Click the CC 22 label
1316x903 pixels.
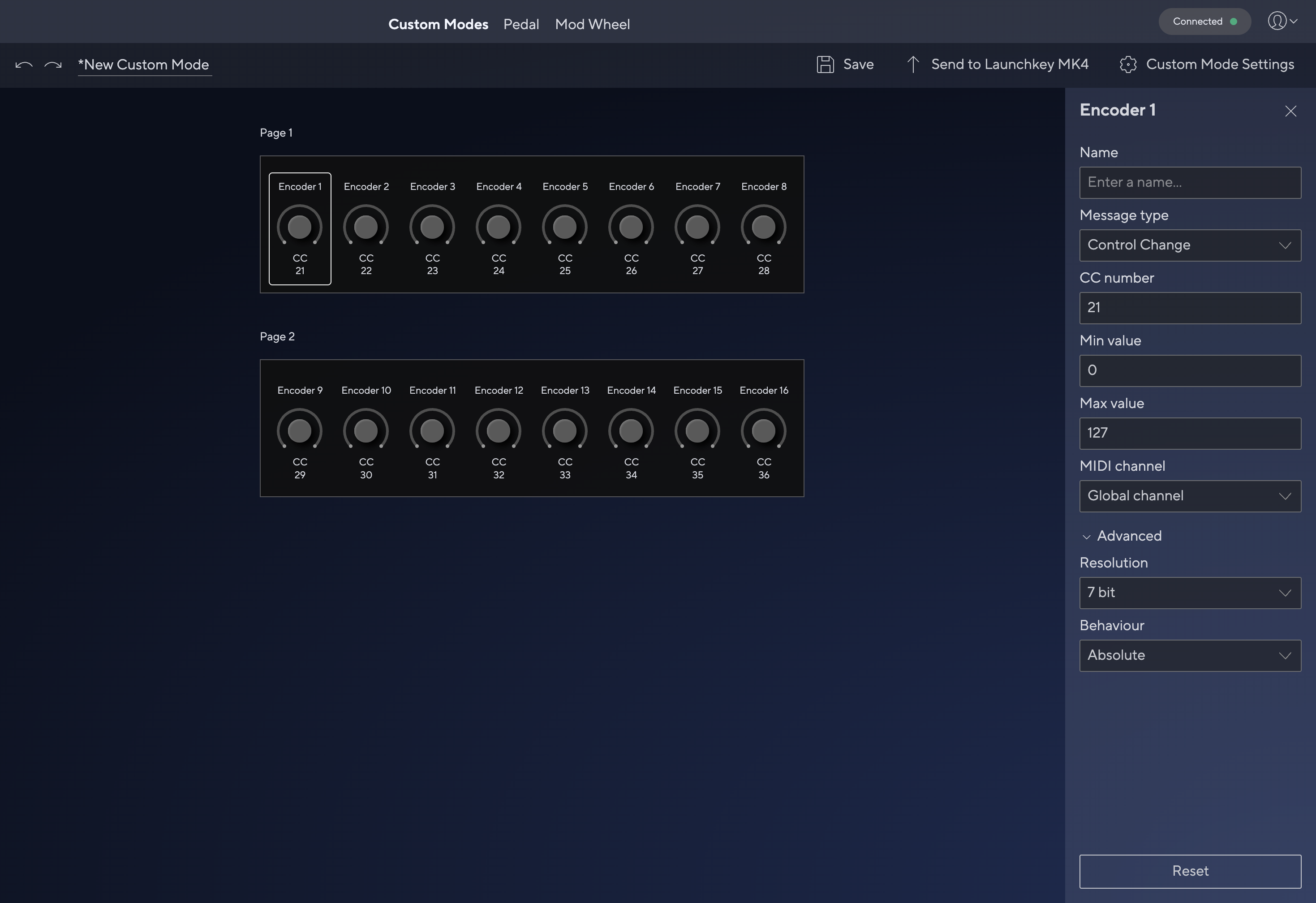366,264
